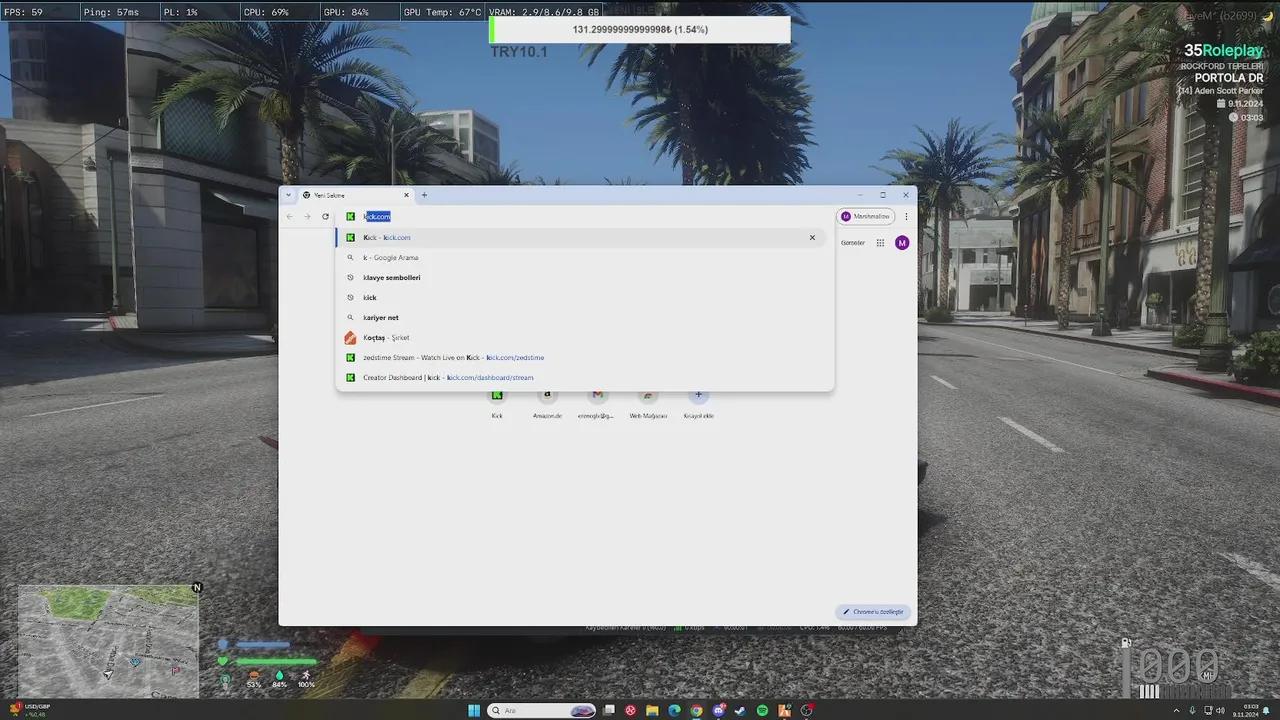The height and width of the screenshot is (720, 1280).
Task: Open the Marshmallow profile button
Action: tap(866, 216)
